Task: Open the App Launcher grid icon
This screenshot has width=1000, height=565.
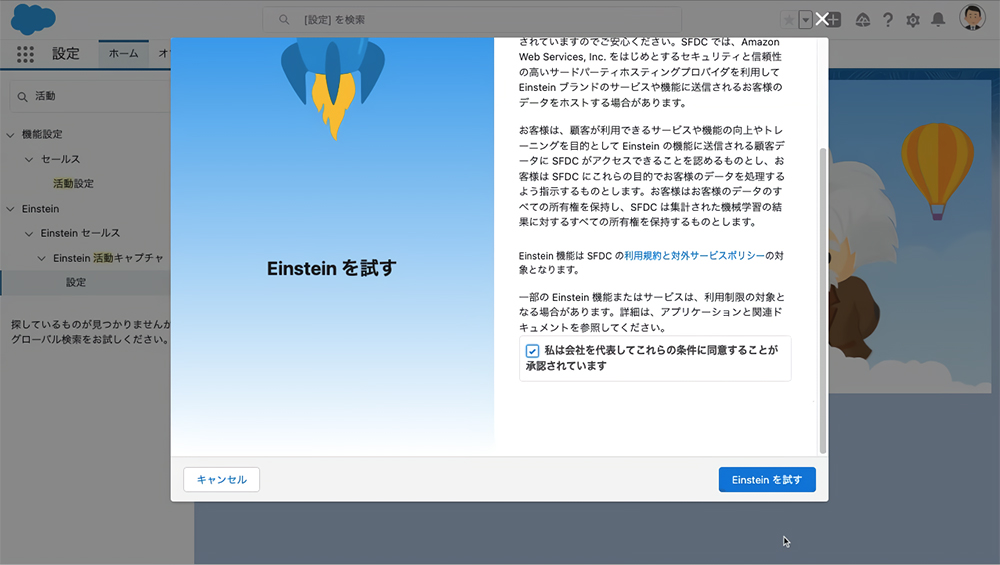Action: (25, 54)
